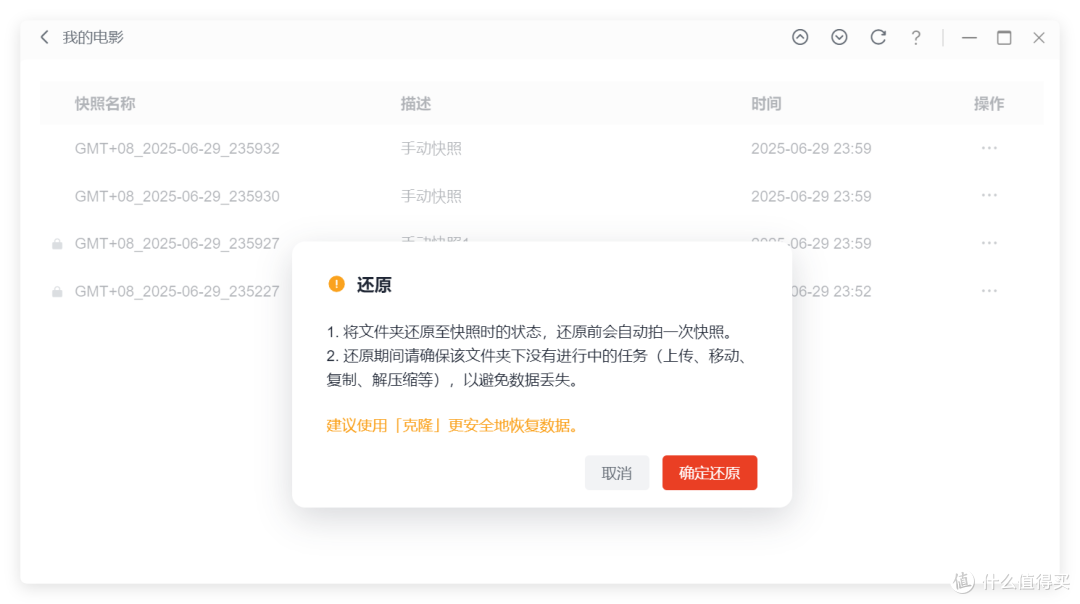Click the orange 建议使用「克隆」 suggestion text
This screenshot has width=1080, height=604.
pos(452,426)
